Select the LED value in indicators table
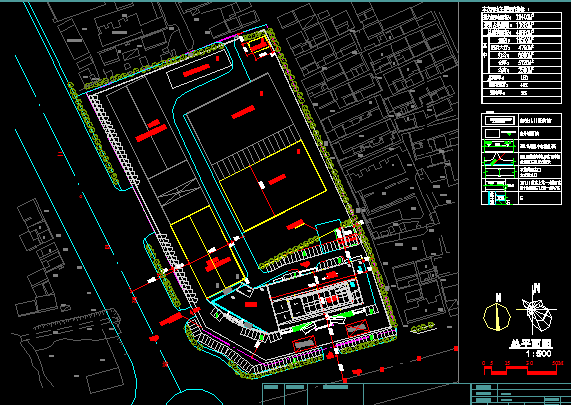Viewport: 571px width, 405px height. pos(524,78)
